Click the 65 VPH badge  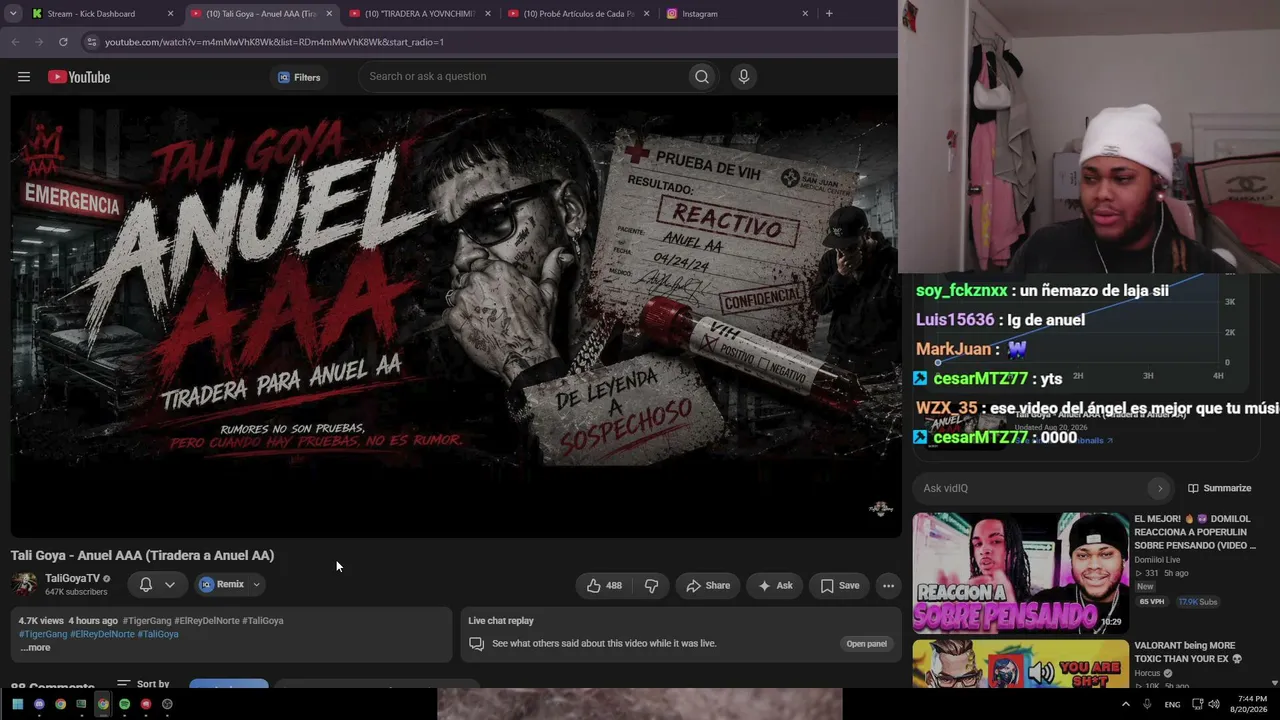(x=1152, y=602)
